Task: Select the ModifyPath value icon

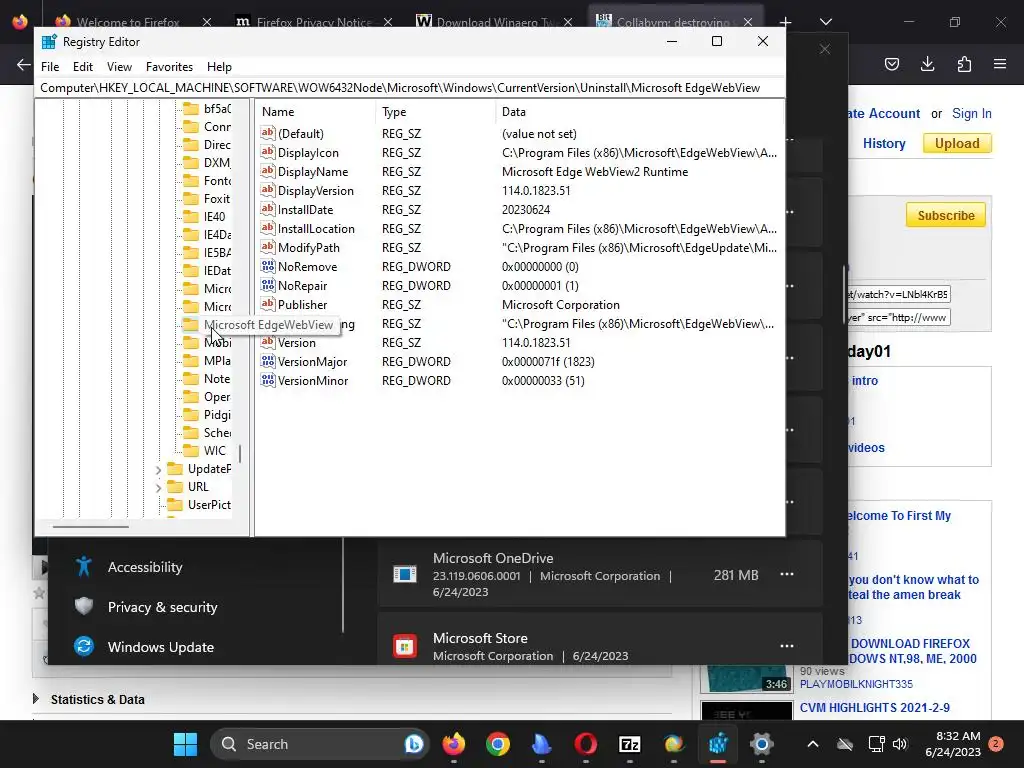Action: pyautogui.click(x=267, y=247)
